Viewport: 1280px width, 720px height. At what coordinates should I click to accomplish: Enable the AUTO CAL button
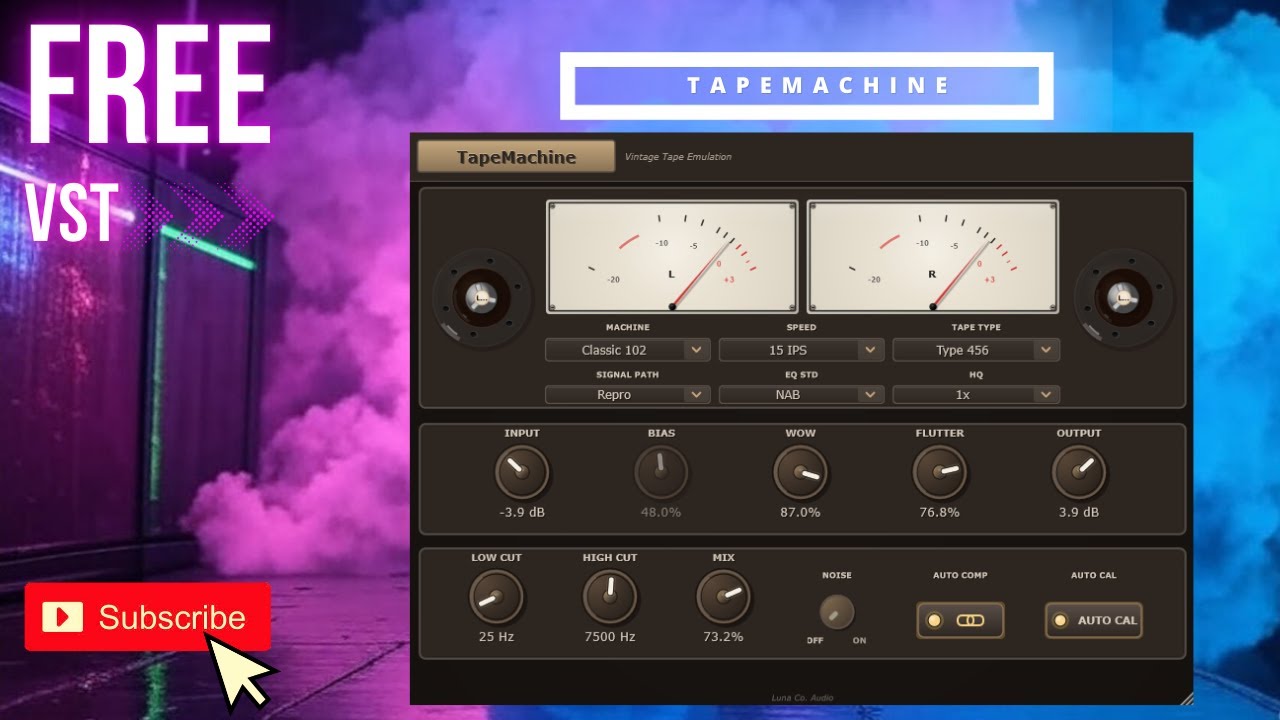click(x=1093, y=620)
